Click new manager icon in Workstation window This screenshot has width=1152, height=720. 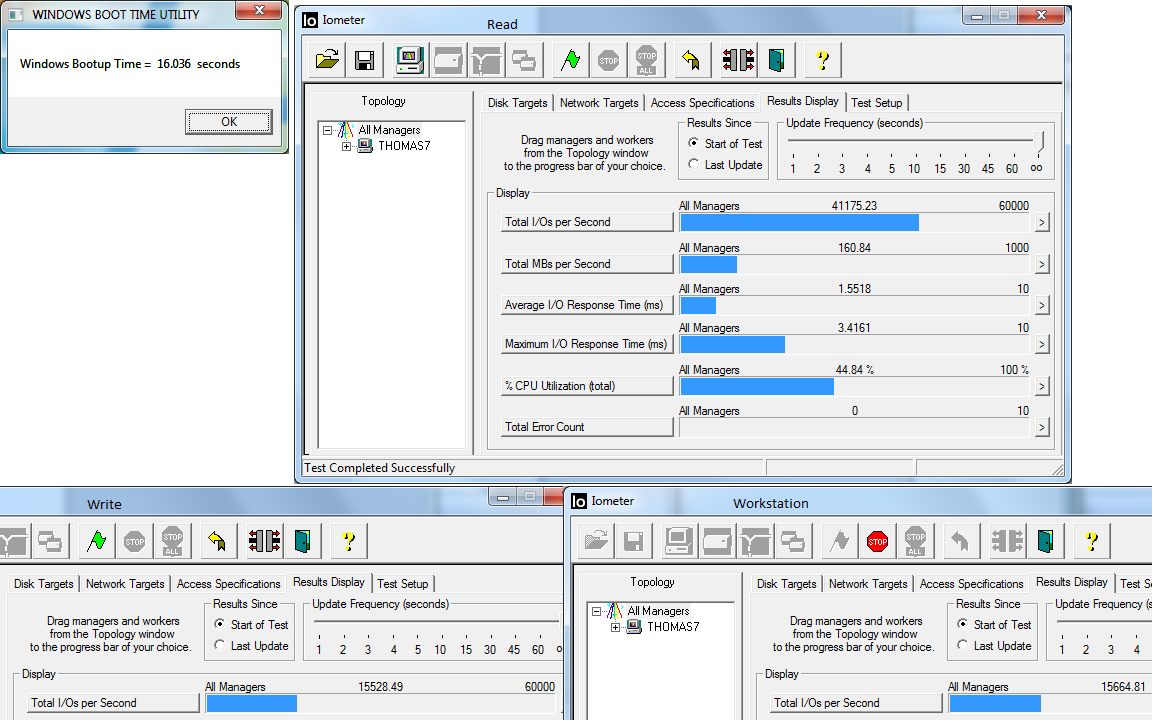click(x=679, y=541)
